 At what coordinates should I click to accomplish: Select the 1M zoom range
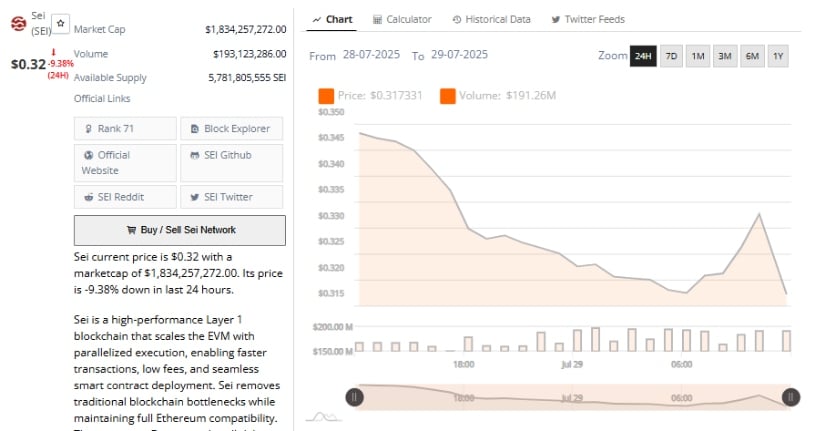pyautogui.click(x=698, y=56)
